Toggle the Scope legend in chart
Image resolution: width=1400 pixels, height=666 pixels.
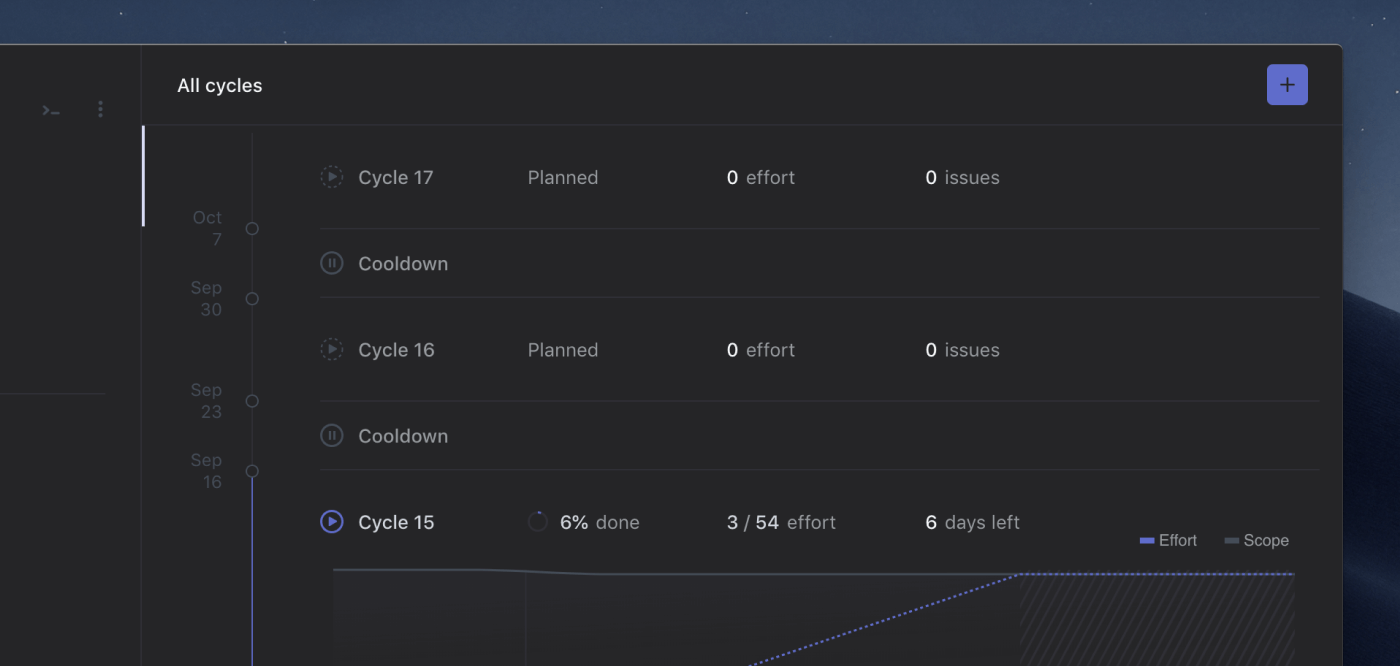(x=1256, y=541)
